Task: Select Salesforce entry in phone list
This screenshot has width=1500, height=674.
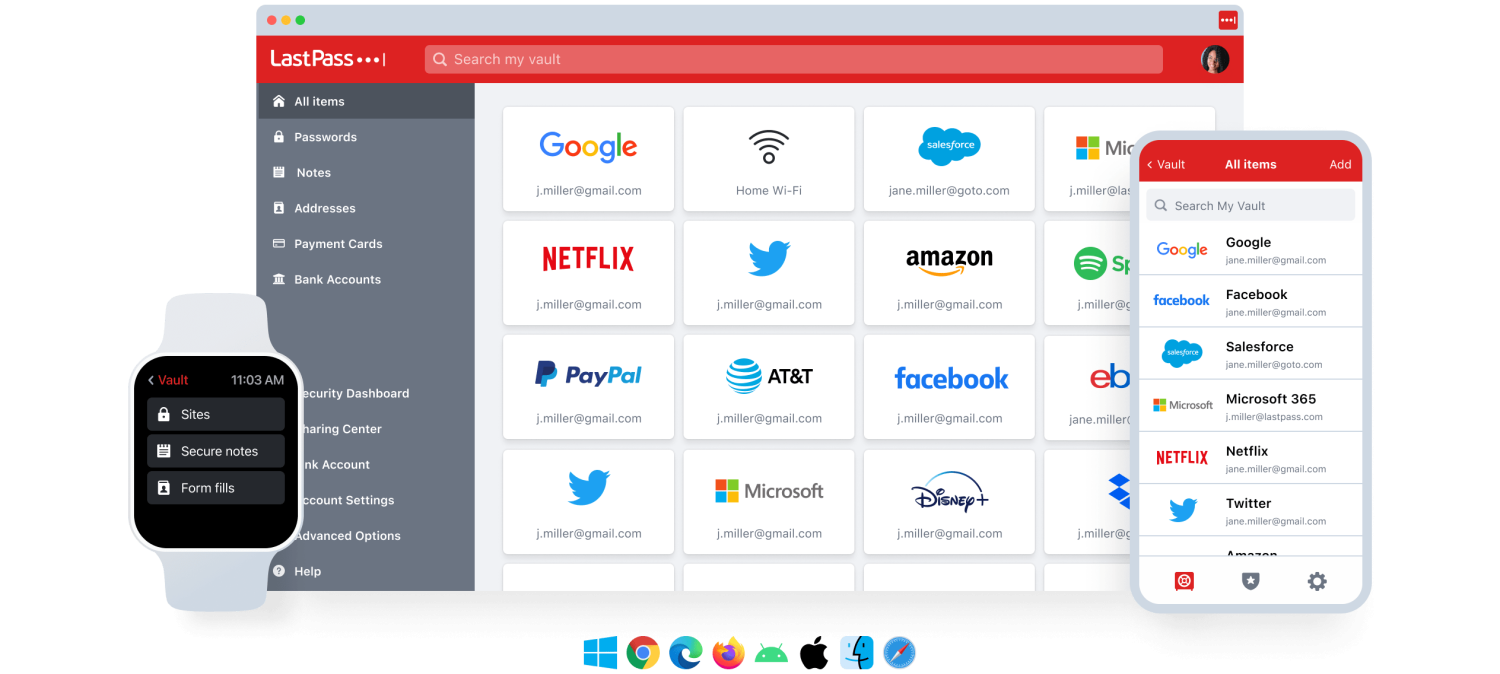Action: click(x=1250, y=354)
